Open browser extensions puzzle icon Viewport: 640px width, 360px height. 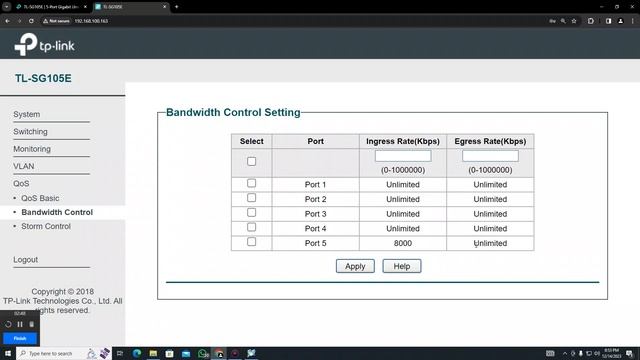coord(591,21)
